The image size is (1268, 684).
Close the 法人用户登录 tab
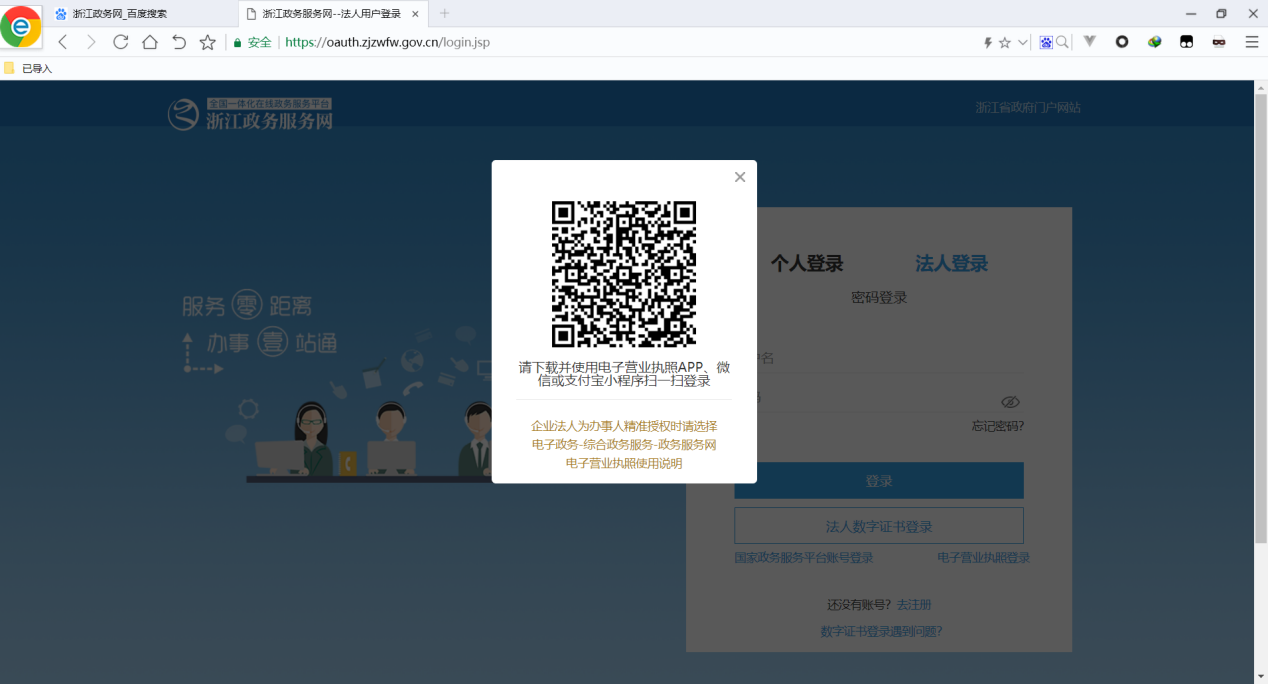415,14
